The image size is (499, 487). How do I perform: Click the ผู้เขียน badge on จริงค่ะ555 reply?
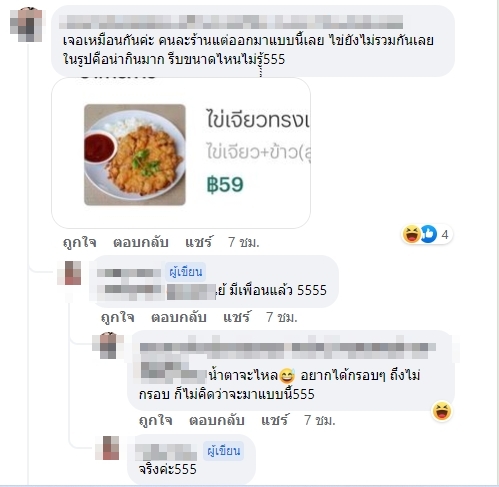(x=224, y=451)
